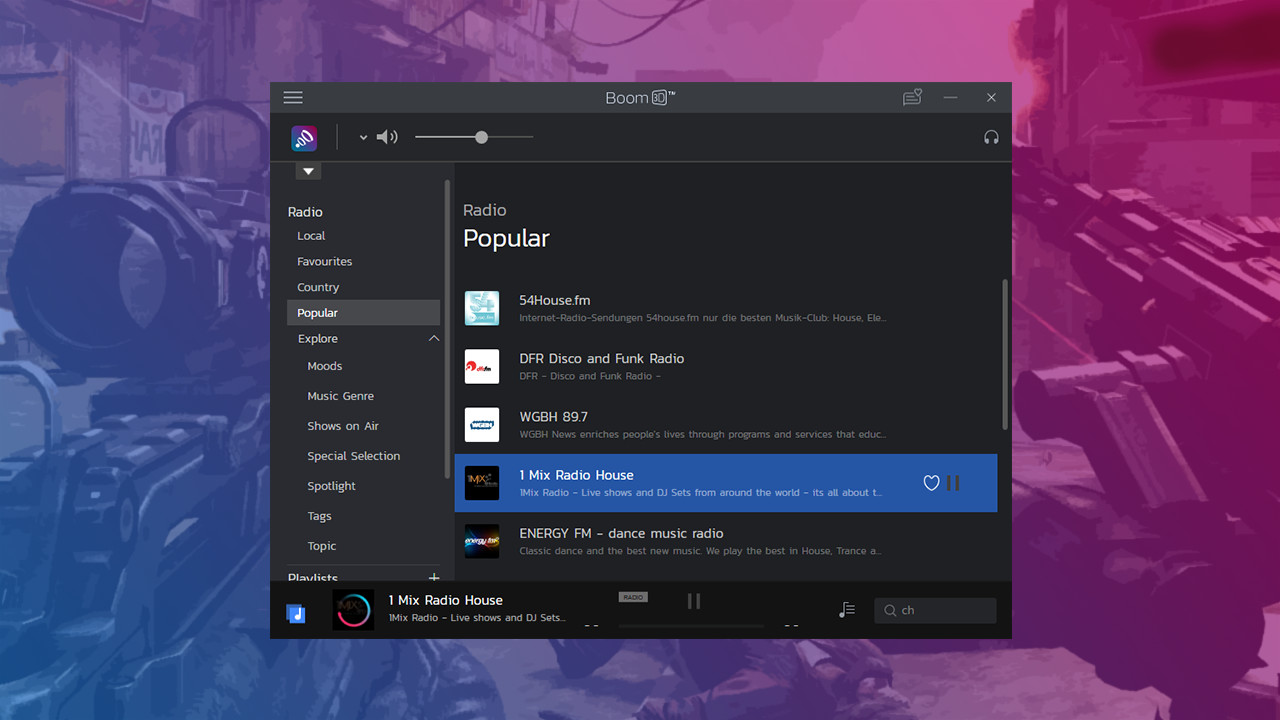The width and height of the screenshot is (1280, 720).
Task: Open the hamburger menu
Action: tap(292, 97)
